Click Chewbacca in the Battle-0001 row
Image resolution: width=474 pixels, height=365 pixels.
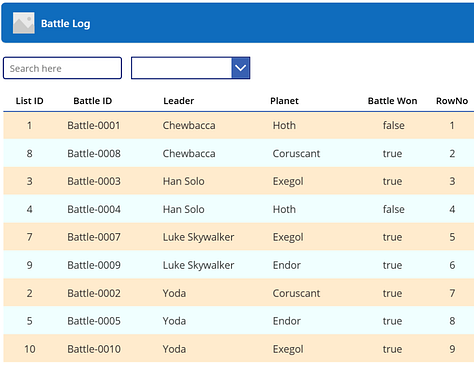click(189, 125)
